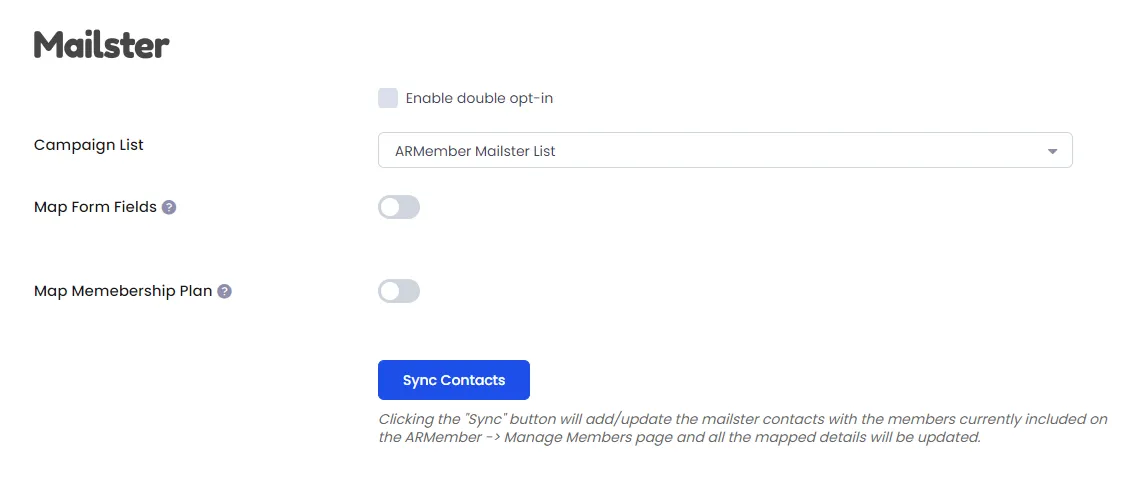Select the ARMember Mailster List value text

475,151
